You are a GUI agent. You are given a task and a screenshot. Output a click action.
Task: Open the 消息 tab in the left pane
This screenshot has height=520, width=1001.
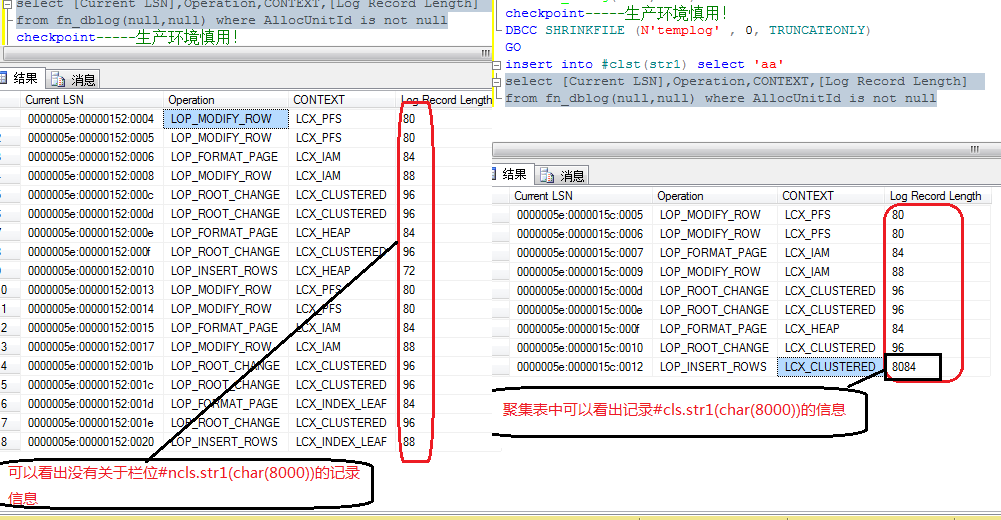click(x=73, y=79)
